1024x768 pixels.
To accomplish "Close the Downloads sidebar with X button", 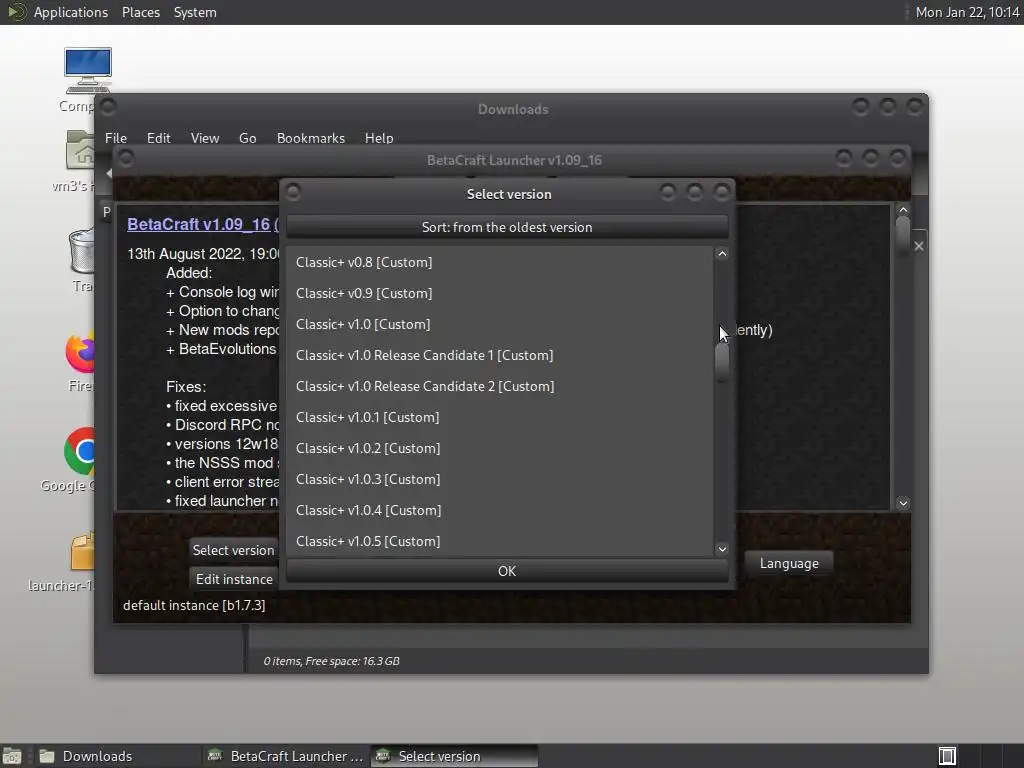I will click(x=919, y=246).
